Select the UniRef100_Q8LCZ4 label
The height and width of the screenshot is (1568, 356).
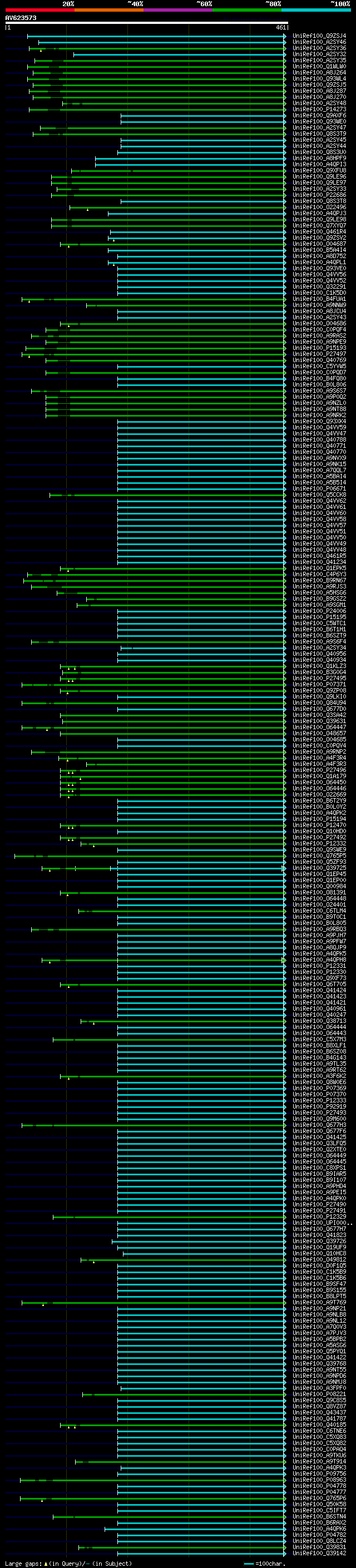[319, 1541]
